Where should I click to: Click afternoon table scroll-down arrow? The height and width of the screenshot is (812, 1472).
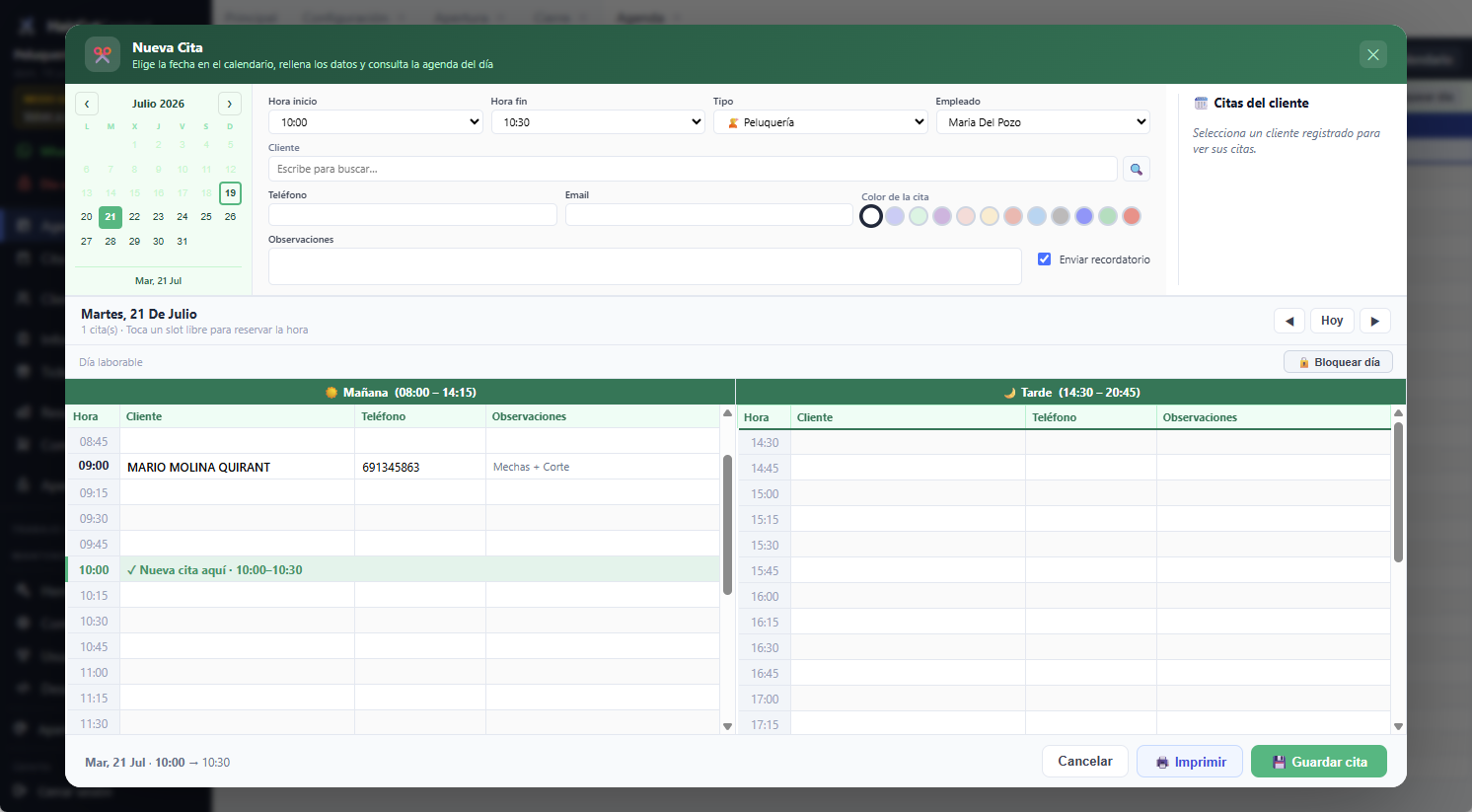[1398, 726]
